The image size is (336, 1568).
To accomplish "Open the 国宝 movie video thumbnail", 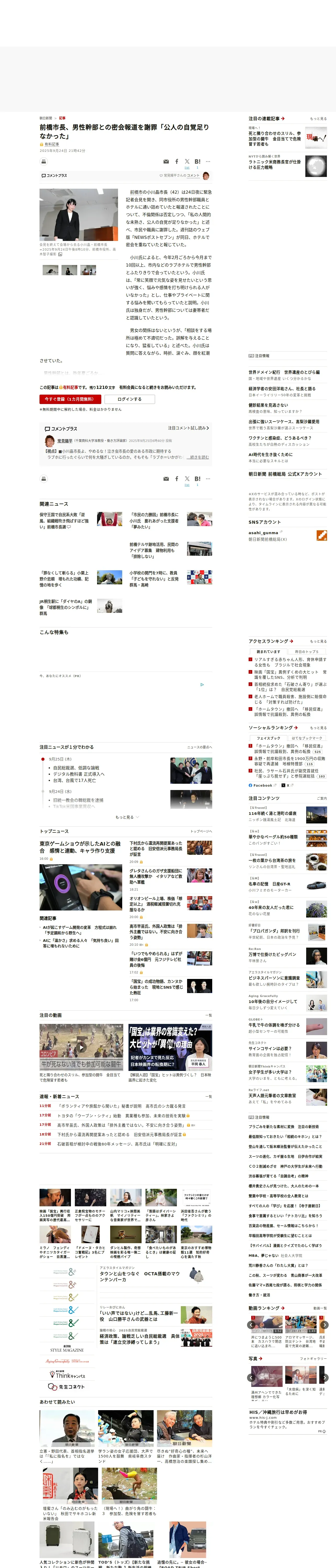I will [x=170, y=1048].
